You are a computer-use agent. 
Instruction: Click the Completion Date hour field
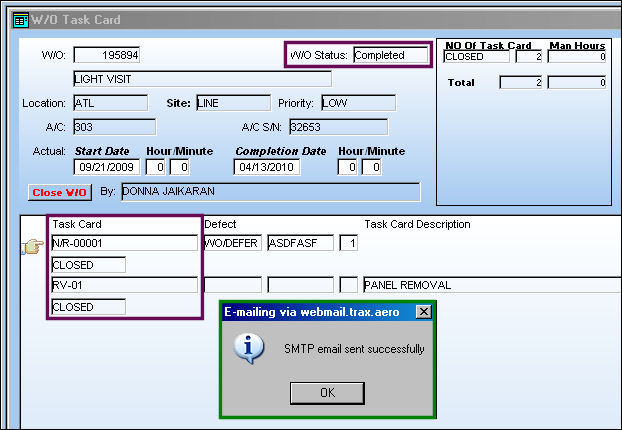347,167
